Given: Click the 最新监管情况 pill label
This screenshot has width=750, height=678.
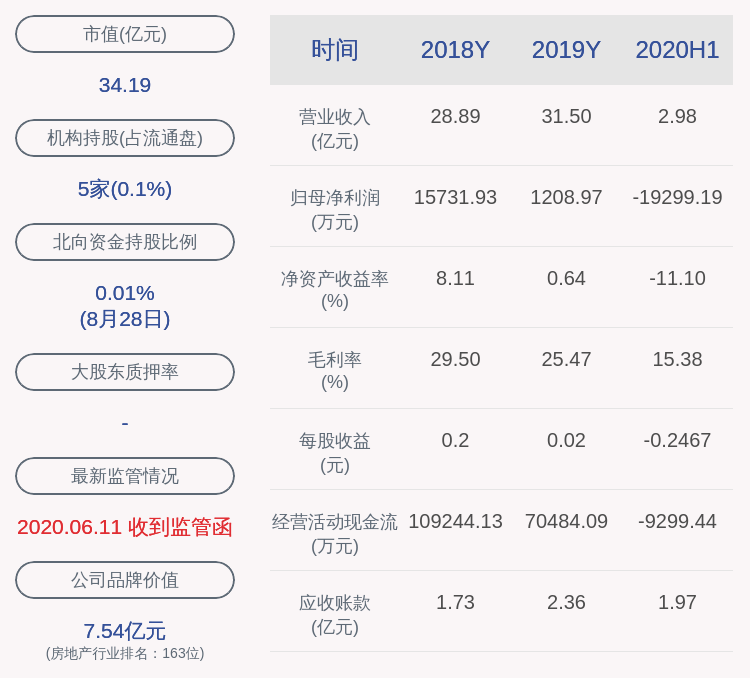Looking at the screenshot, I should 125,476.
